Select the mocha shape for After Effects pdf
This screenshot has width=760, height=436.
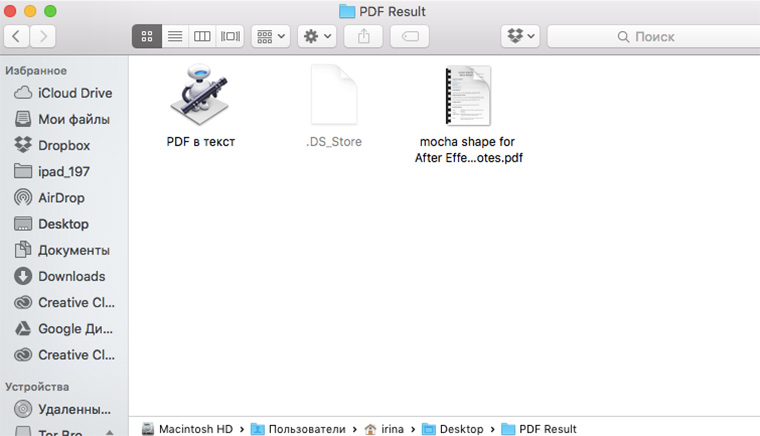pyautogui.click(x=468, y=95)
